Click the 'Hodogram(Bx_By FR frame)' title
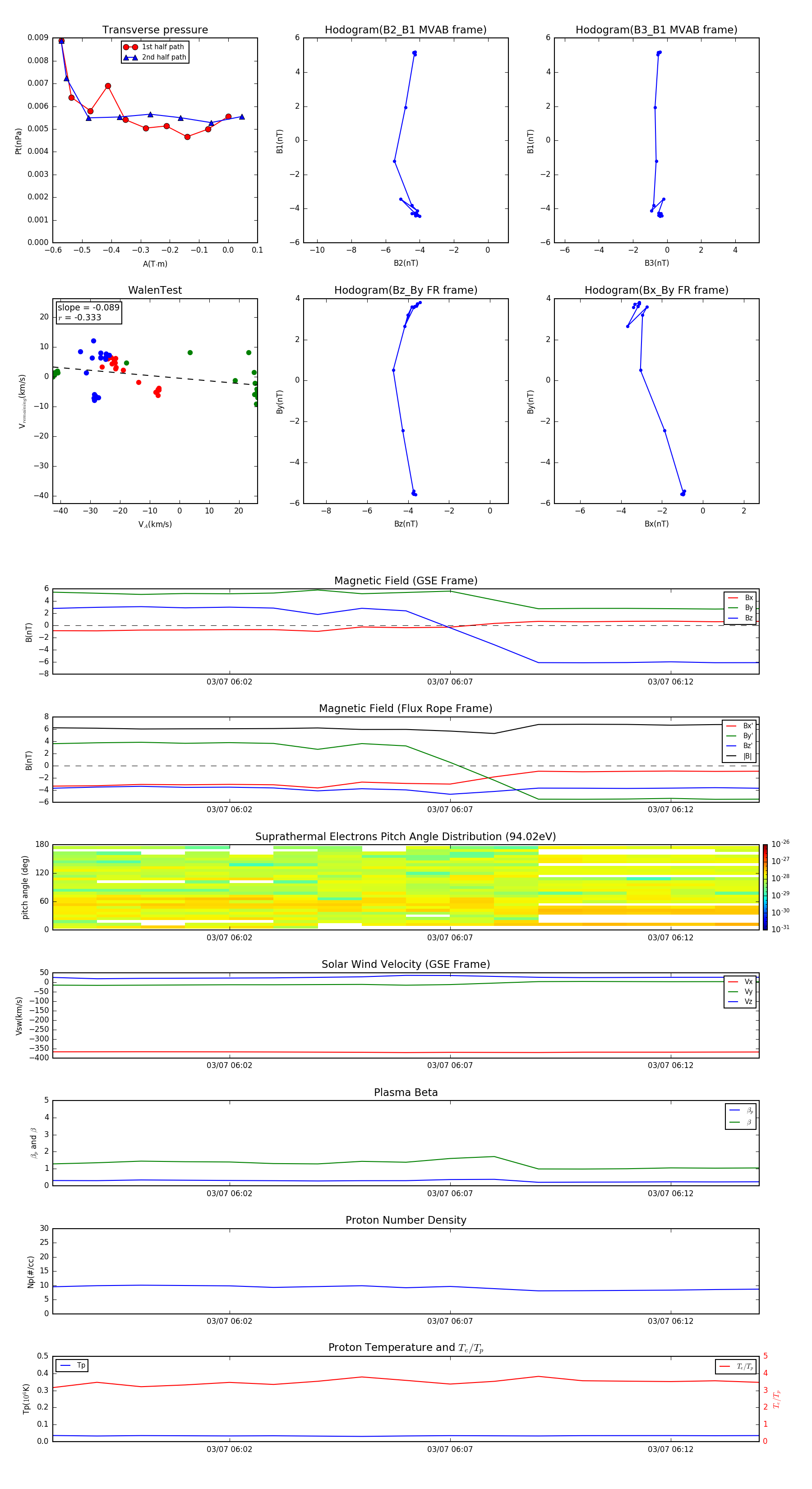This screenshot has width=812, height=1489. [656, 290]
